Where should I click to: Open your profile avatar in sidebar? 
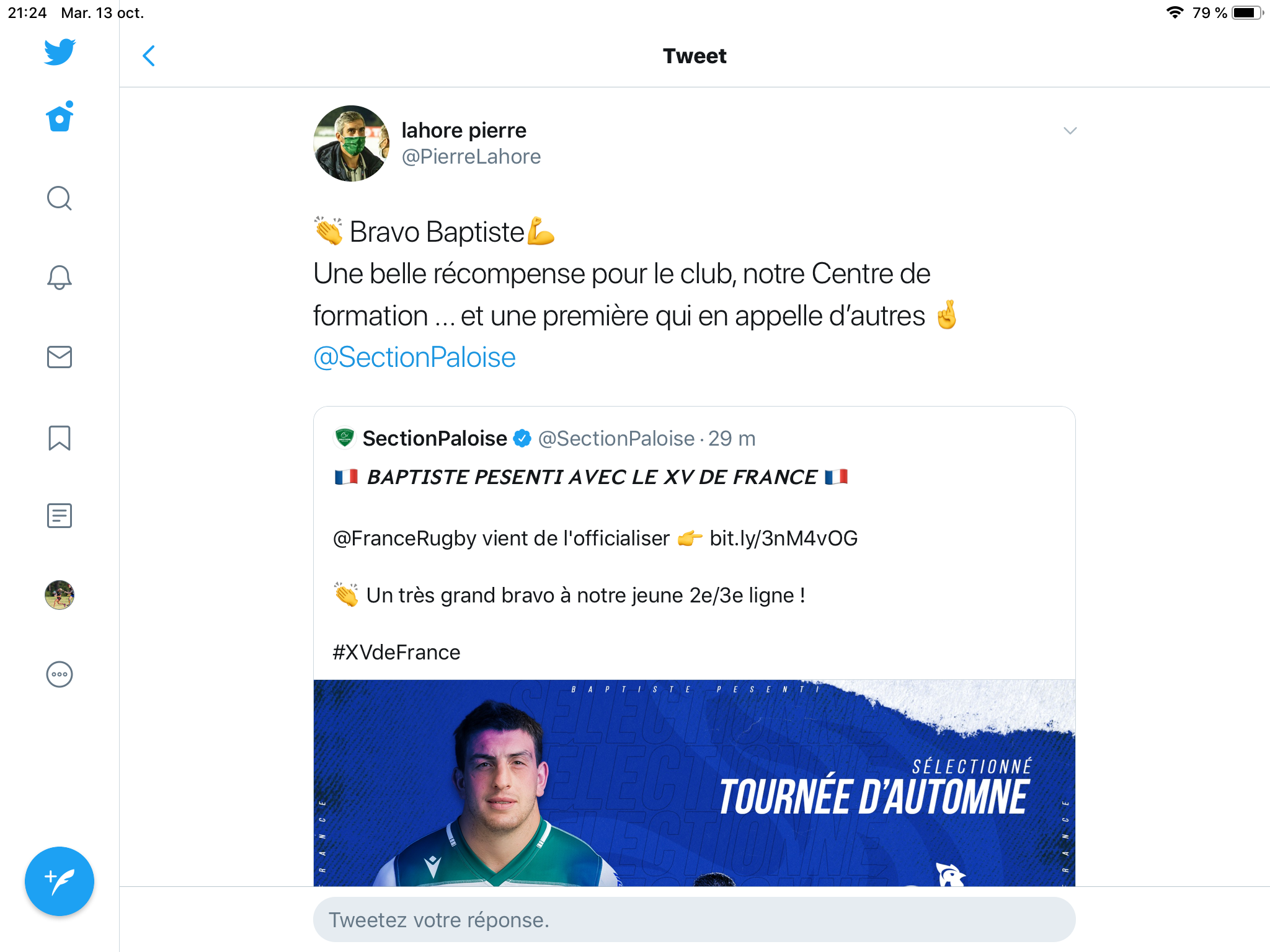click(60, 595)
